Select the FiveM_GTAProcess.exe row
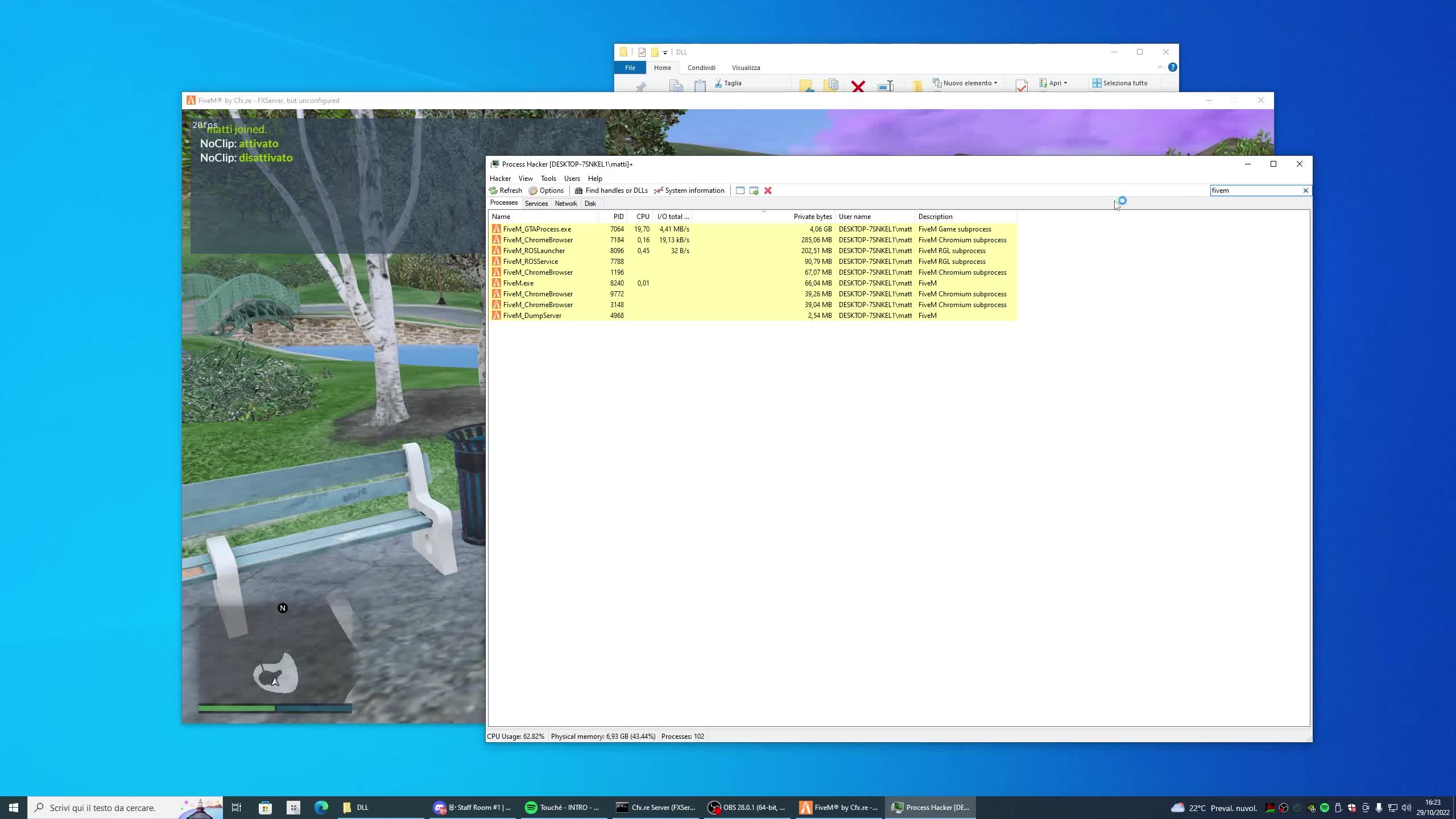1456x819 pixels. pyautogui.click(x=537, y=229)
